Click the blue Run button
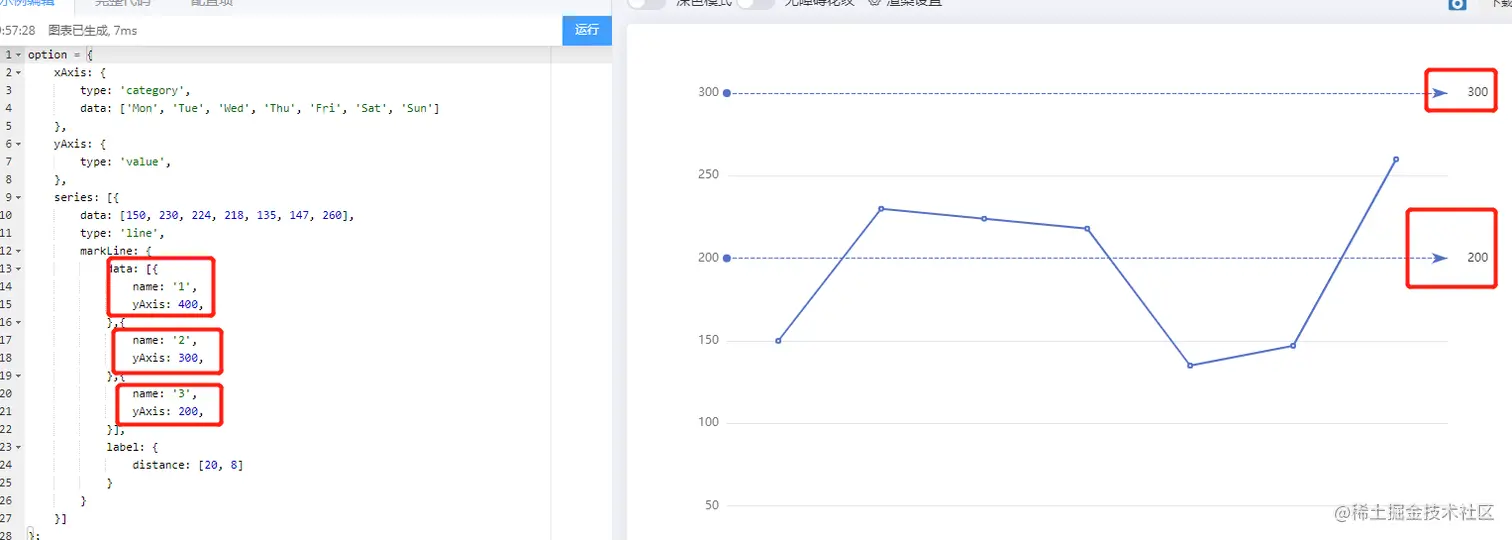This screenshot has width=1512, height=540. click(x=586, y=30)
